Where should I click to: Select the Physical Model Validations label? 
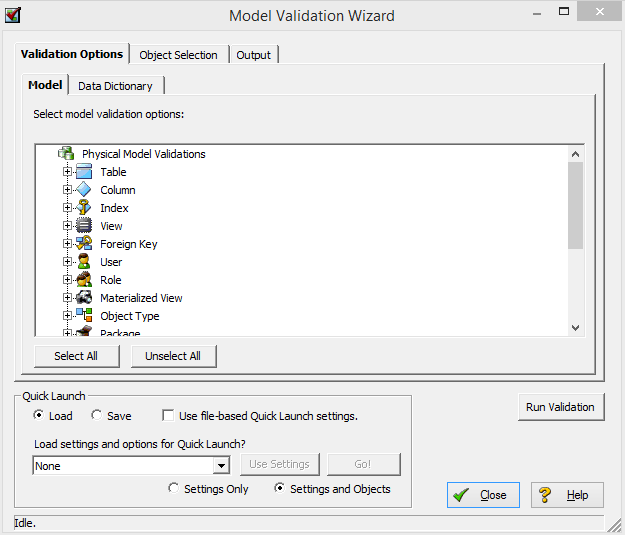click(143, 154)
